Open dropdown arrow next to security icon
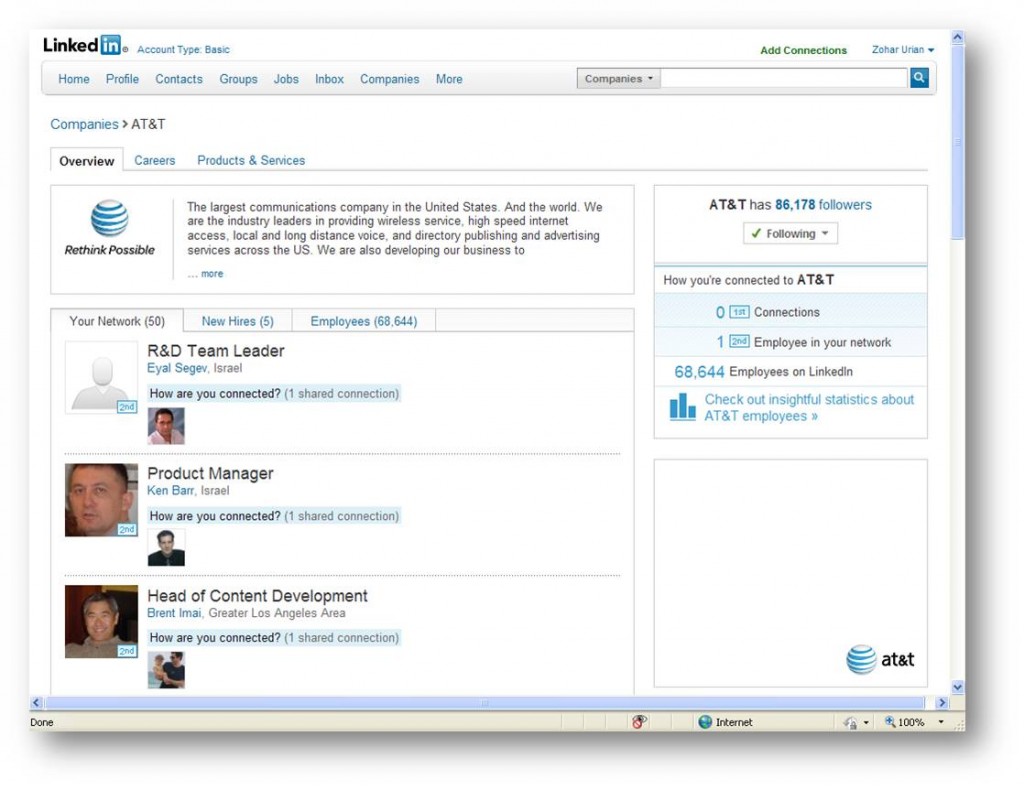The height and width of the screenshot is (790, 1024). 866,723
